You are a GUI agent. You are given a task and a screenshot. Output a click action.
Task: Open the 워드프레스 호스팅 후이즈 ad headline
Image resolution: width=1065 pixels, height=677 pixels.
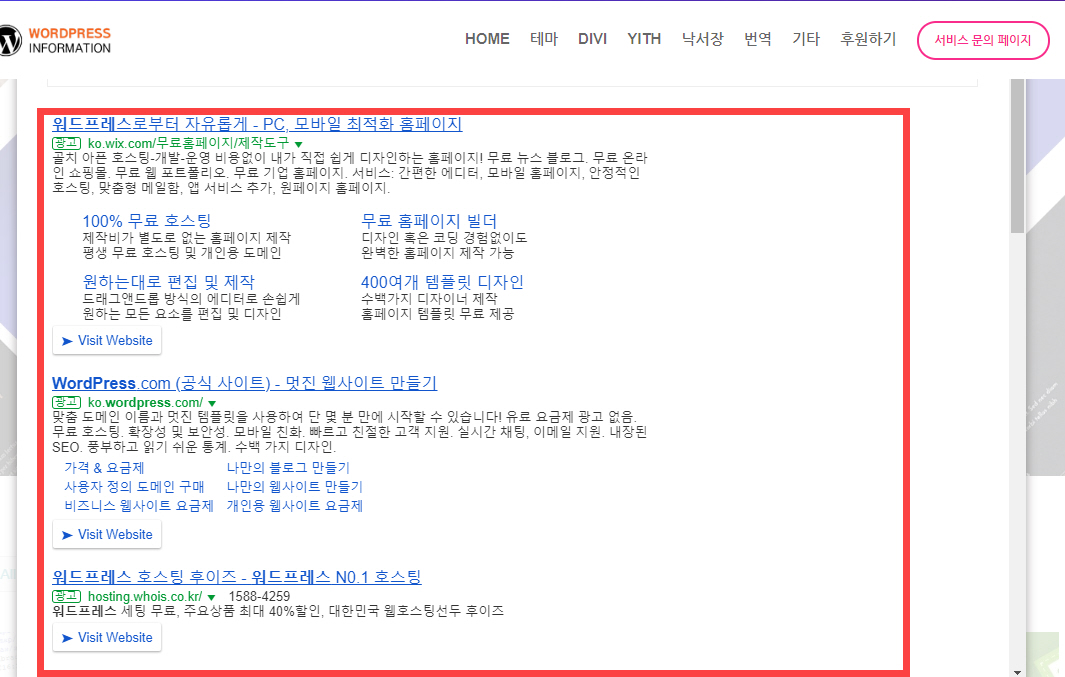point(237,577)
